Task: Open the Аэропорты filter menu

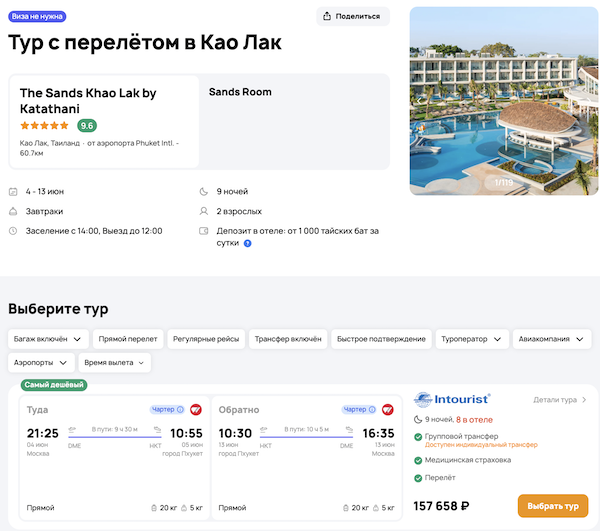Action: pos(41,362)
